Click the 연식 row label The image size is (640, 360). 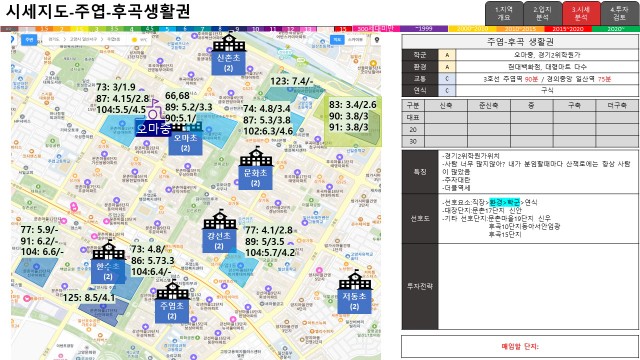pos(420,90)
